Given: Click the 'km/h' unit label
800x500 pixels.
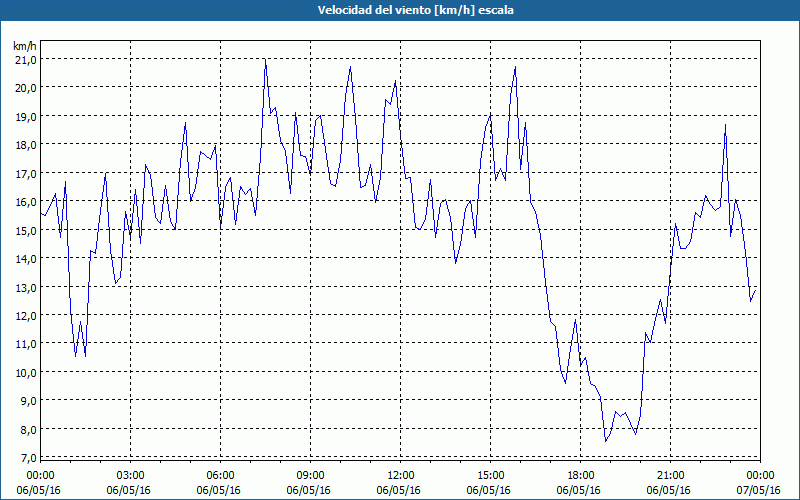Looking at the screenshot, I should pos(25,46).
